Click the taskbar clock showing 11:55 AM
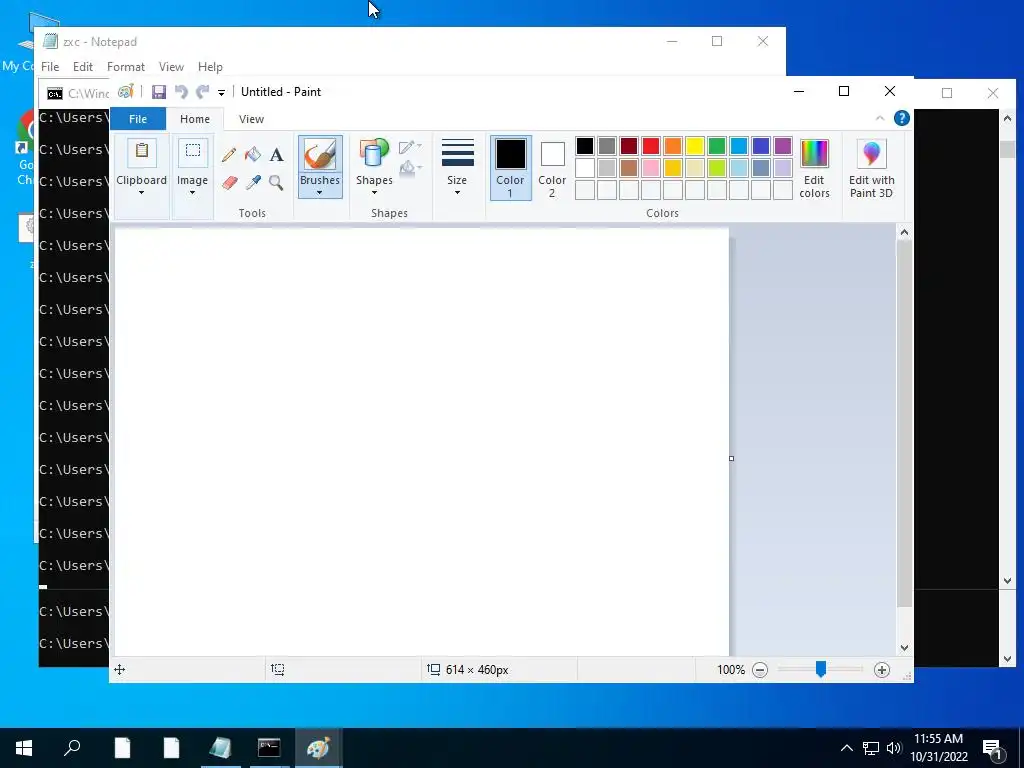1024x768 pixels. [x=938, y=739]
